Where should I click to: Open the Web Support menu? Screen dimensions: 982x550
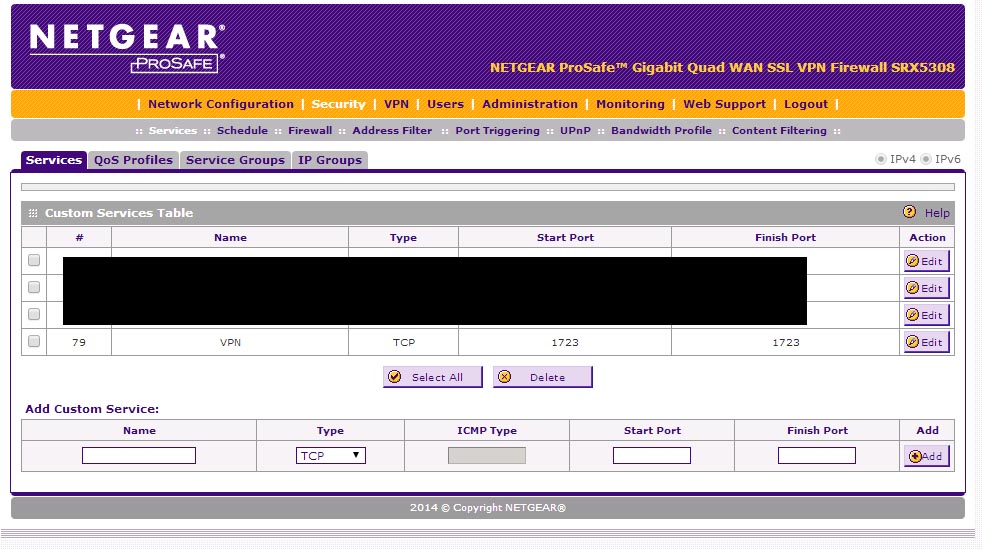point(724,104)
